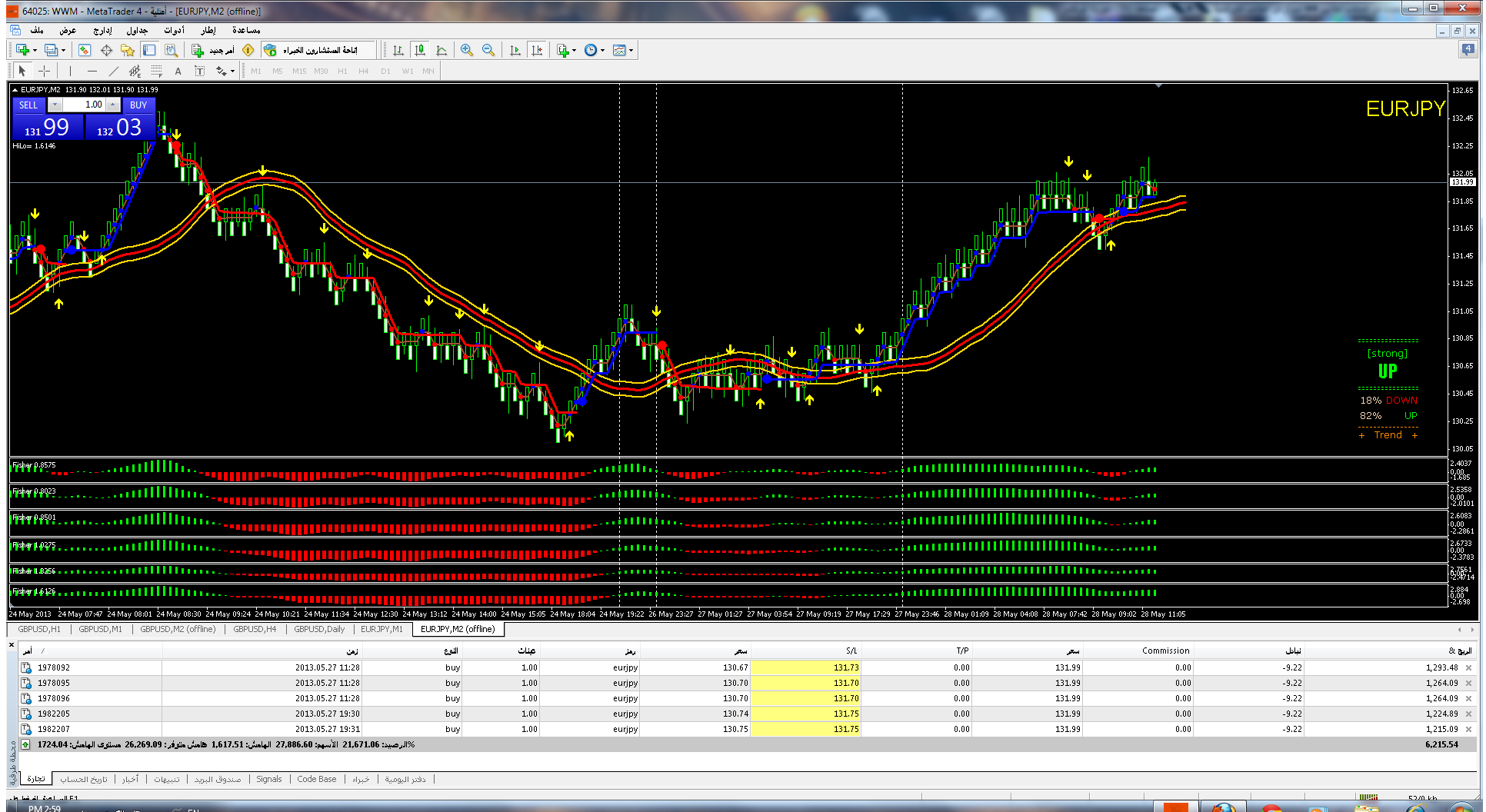Viewport: 1486px width, 812px height.
Task: Close the Terminal panel with X
Action: pyautogui.click(x=12, y=644)
